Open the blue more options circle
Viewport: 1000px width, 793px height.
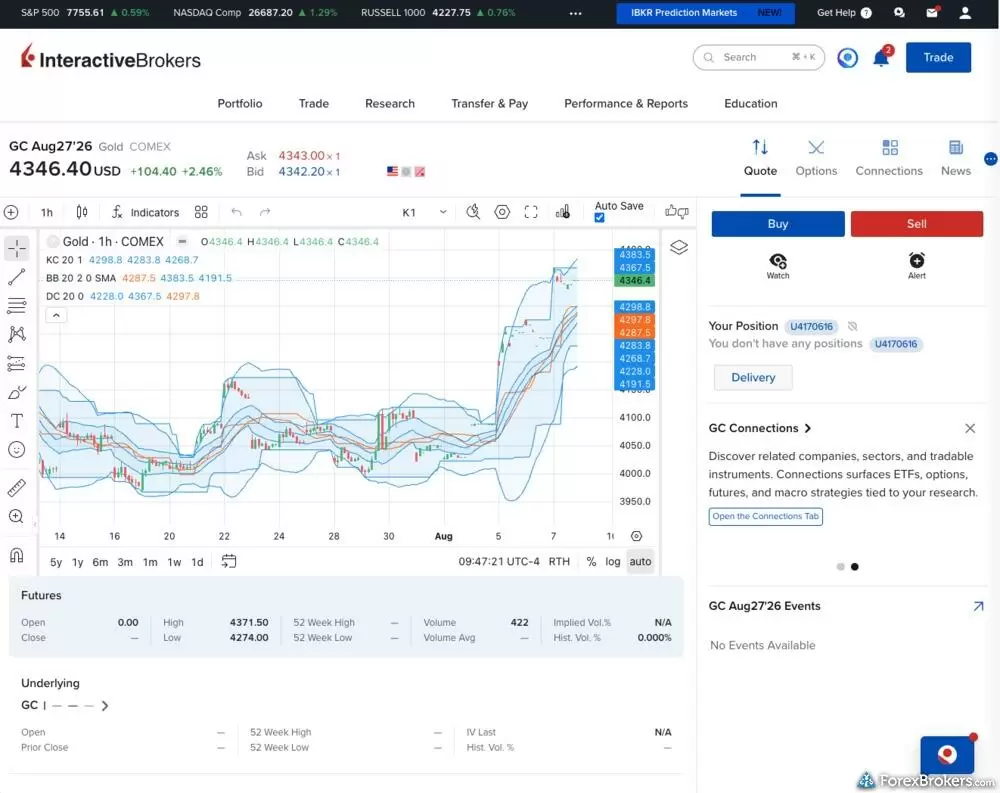point(990,159)
